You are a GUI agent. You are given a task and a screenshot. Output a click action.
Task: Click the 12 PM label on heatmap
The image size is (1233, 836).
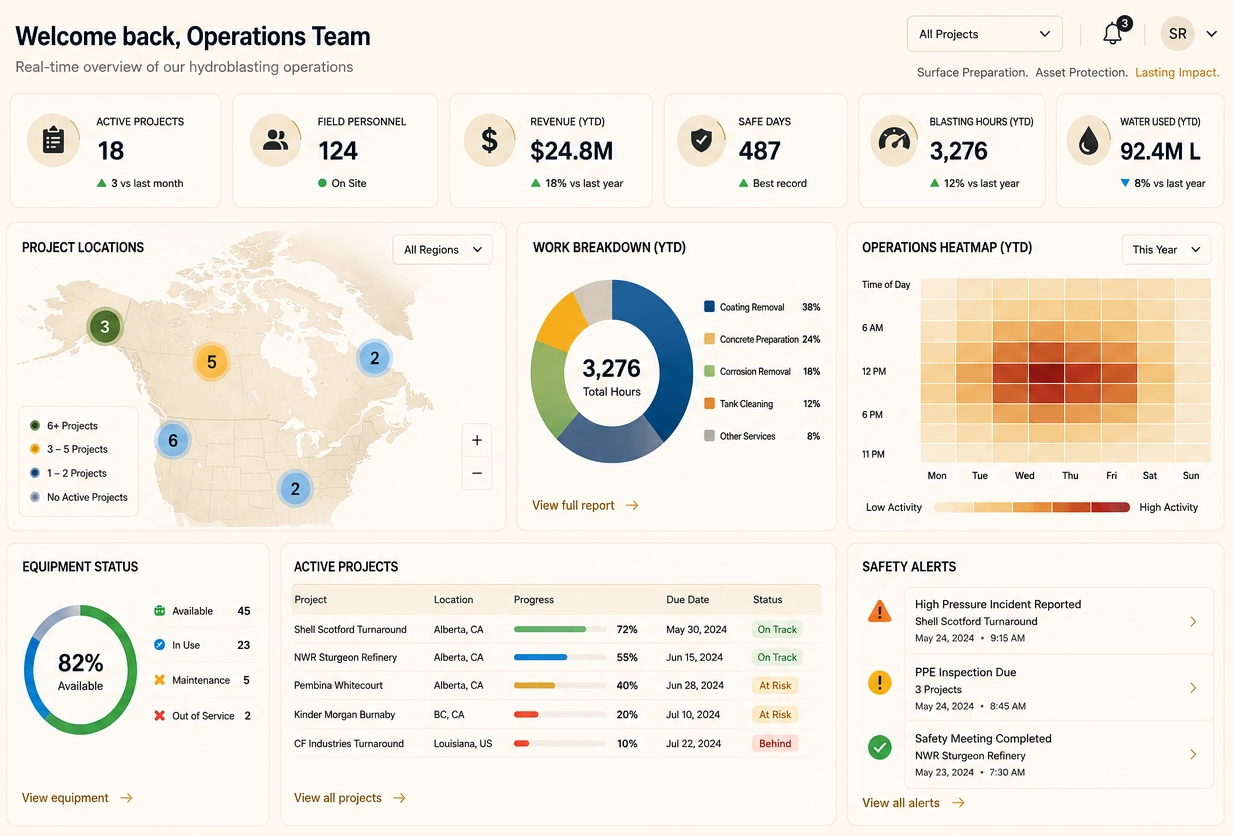[874, 372]
